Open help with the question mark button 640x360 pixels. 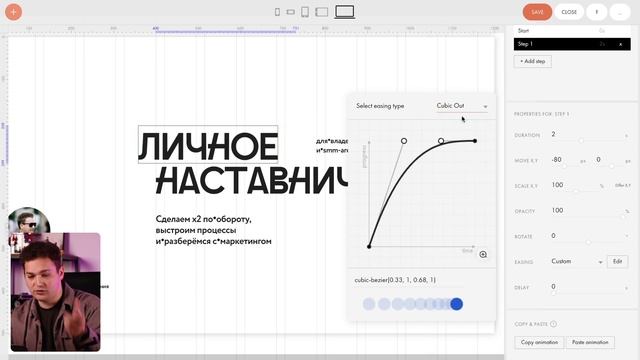596,12
